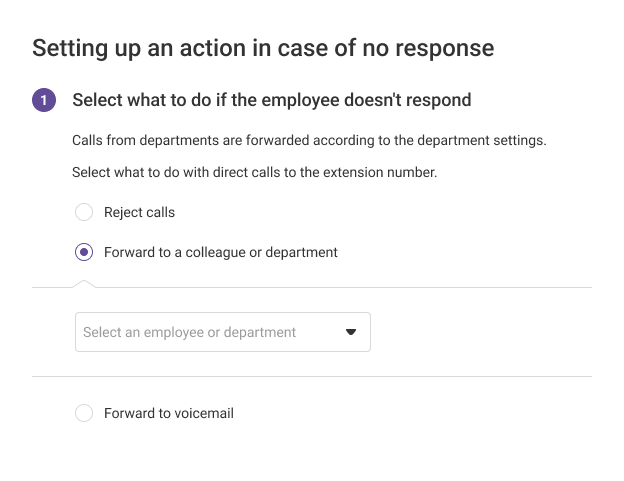Click the dropdown arrow caret
Viewport: 624px width, 481px height.
pos(351,332)
